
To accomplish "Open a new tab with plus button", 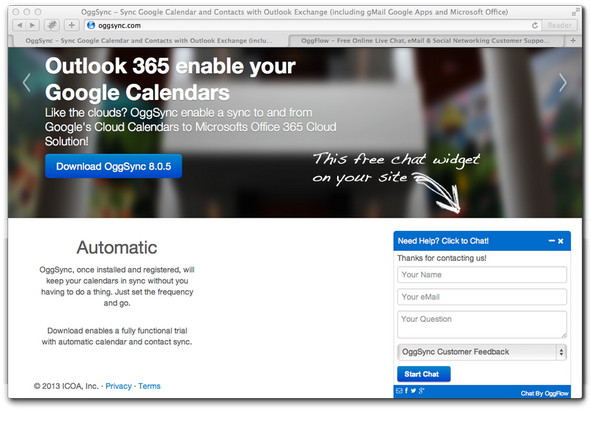I will coord(573,41).
